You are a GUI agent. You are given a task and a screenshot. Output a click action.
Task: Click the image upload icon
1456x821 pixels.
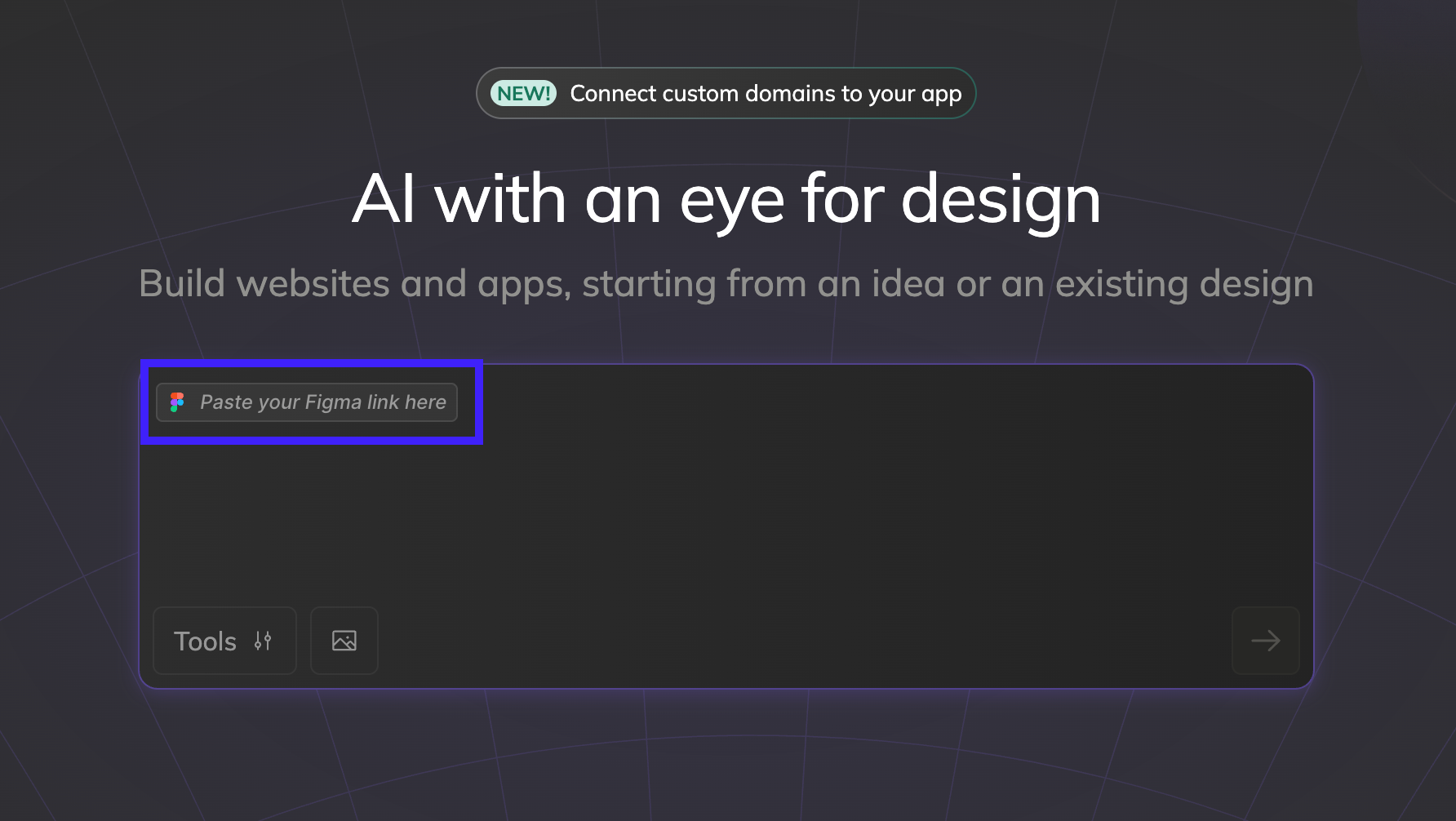click(x=344, y=641)
